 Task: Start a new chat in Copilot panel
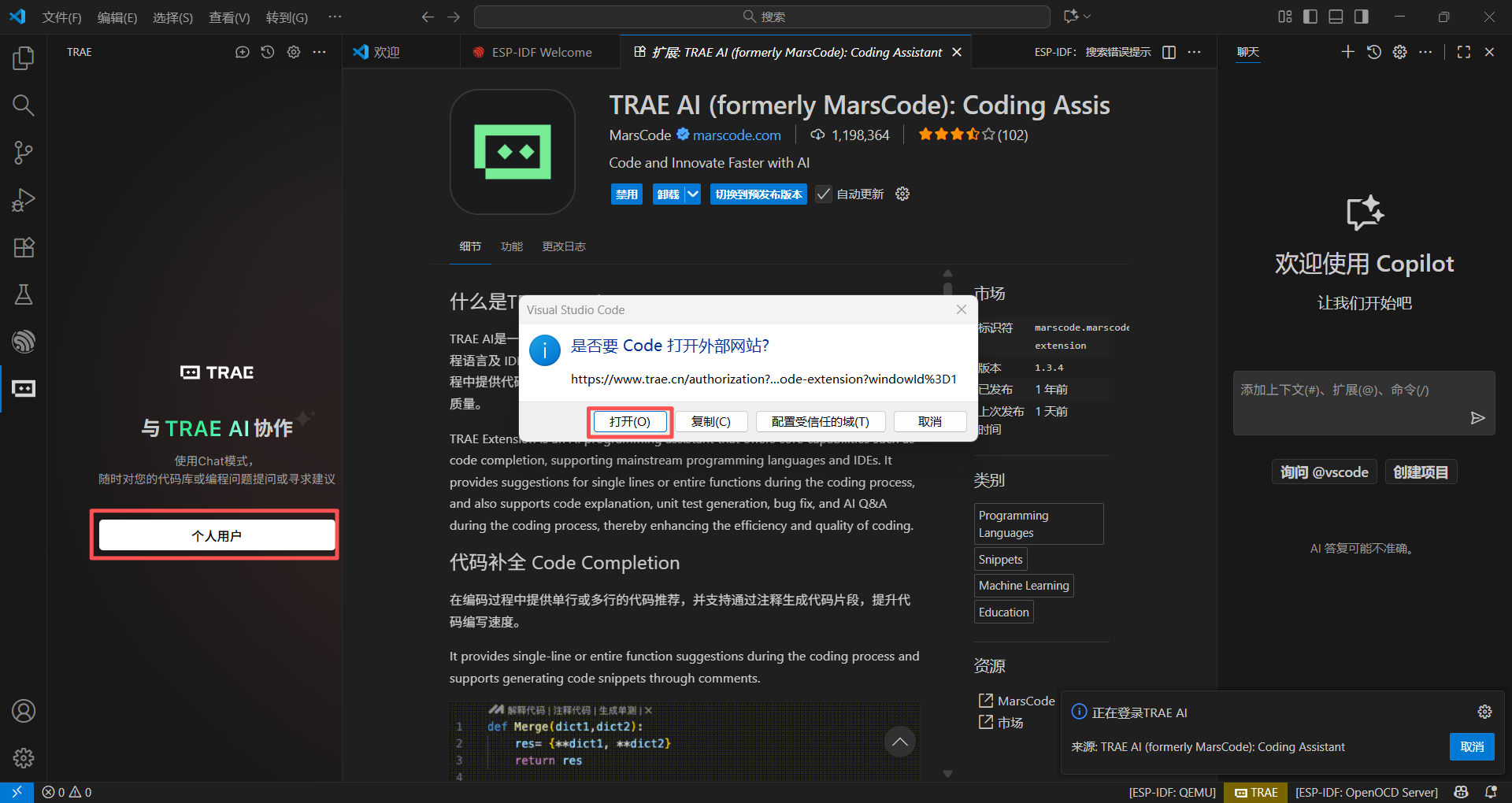tap(1348, 52)
